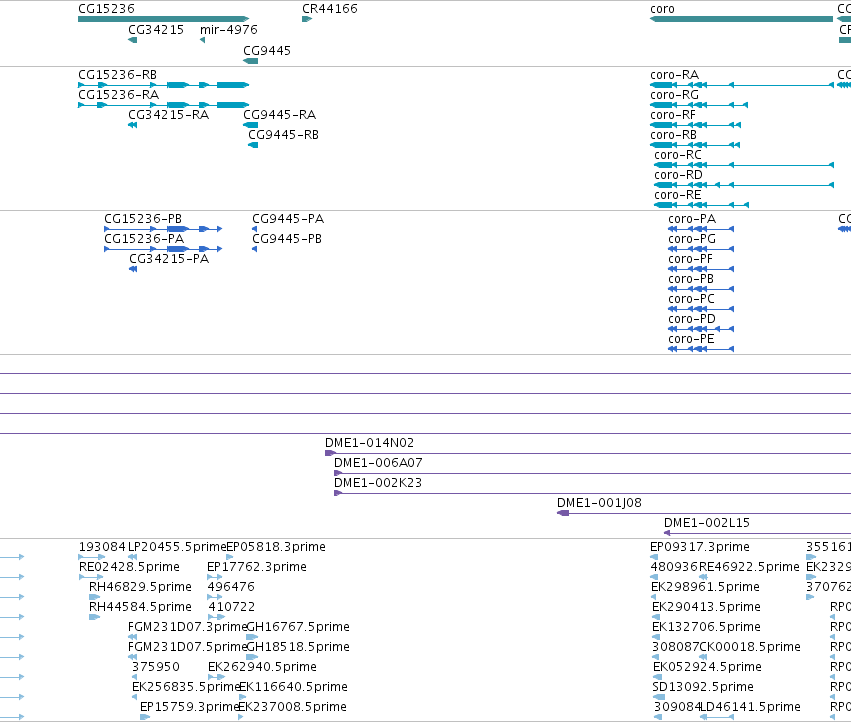Click the 375950 EST label

click(155, 667)
